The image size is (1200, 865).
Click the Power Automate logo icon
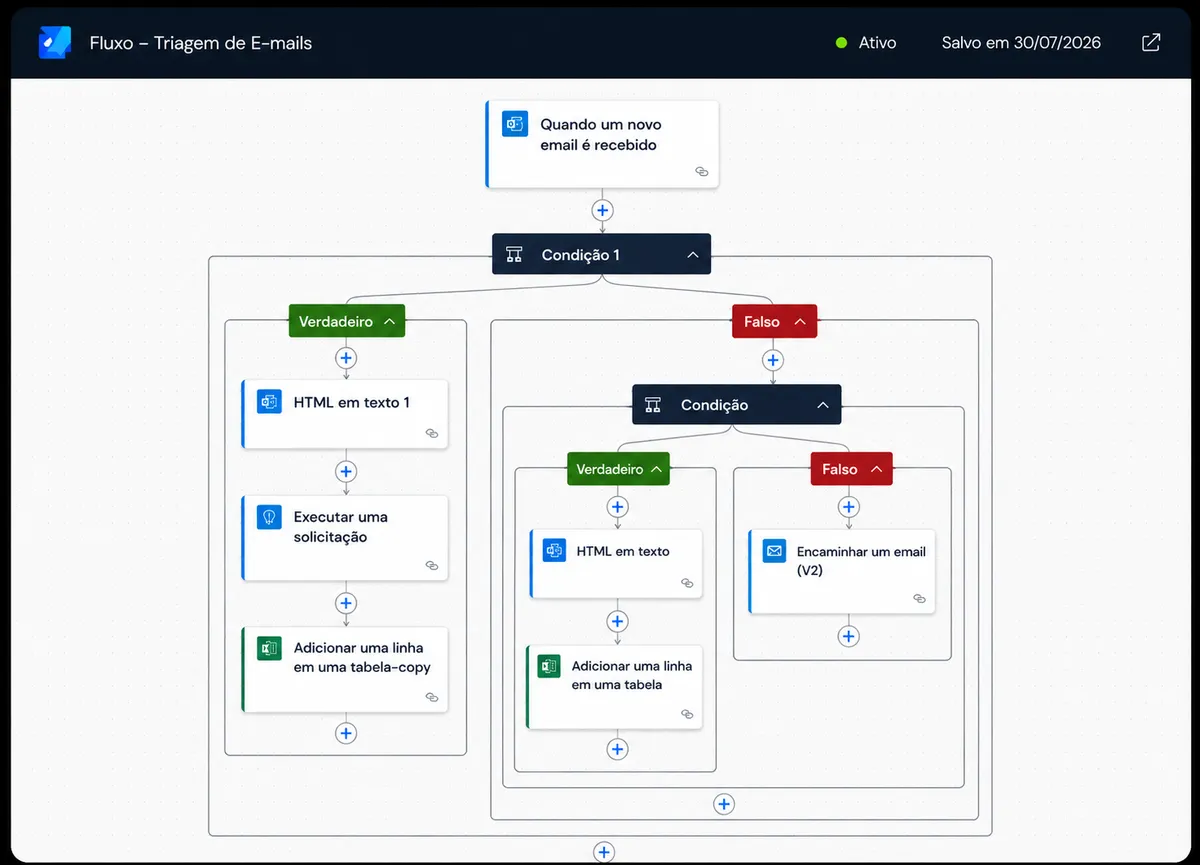pyautogui.click(x=55, y=42)
